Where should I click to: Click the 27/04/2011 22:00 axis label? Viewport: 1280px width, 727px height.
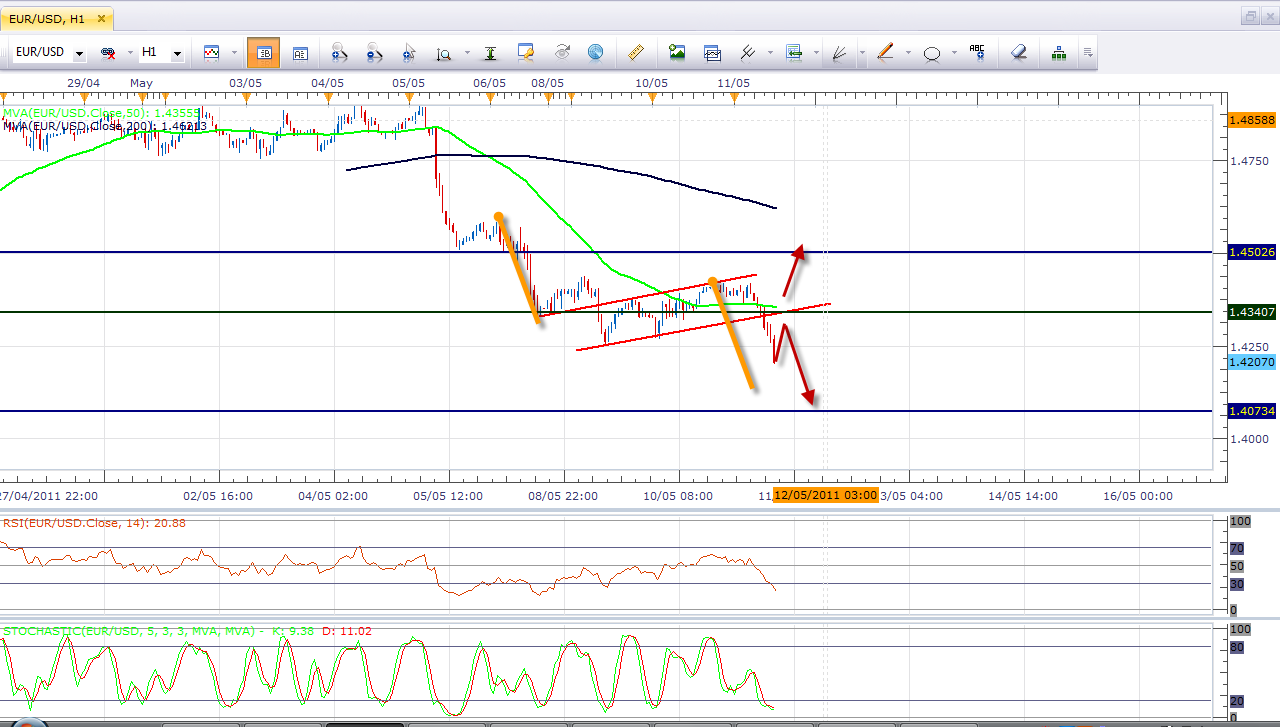coord(49,495)
